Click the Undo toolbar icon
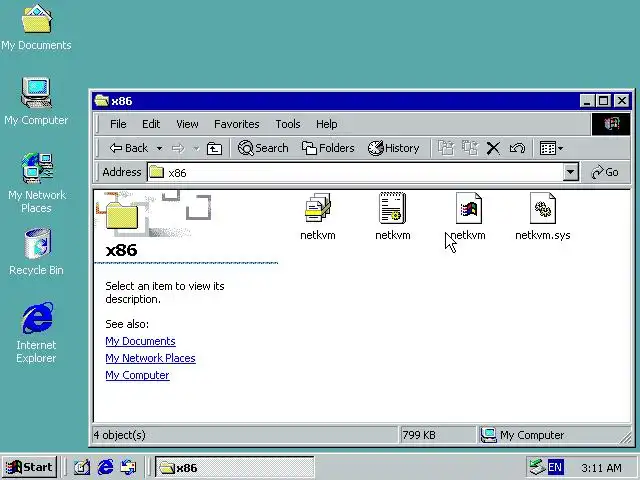This screenshot has width=640, height=480. (x=517, y=148)
